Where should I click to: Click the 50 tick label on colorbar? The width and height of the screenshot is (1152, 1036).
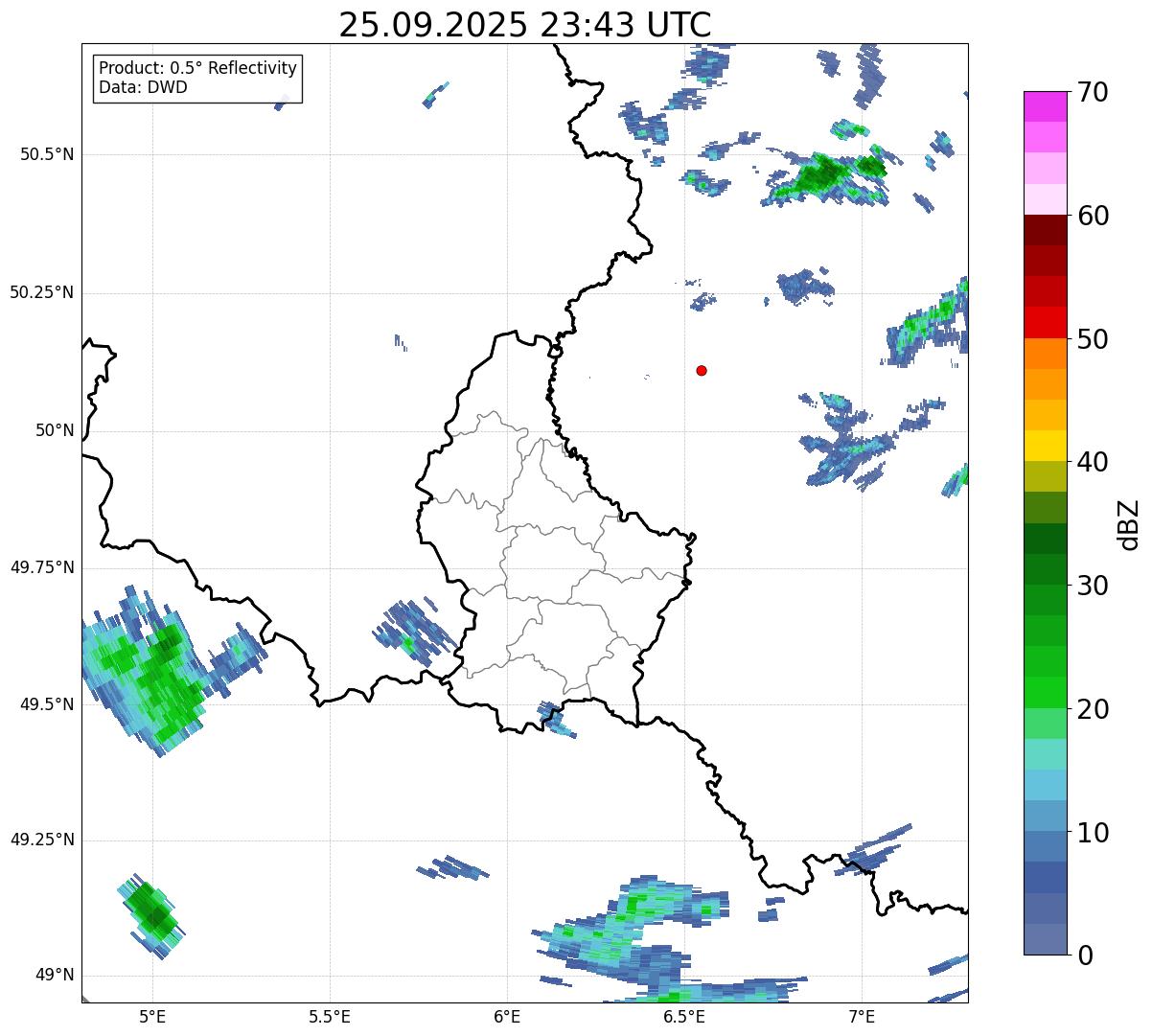(x=1093, y=339)
